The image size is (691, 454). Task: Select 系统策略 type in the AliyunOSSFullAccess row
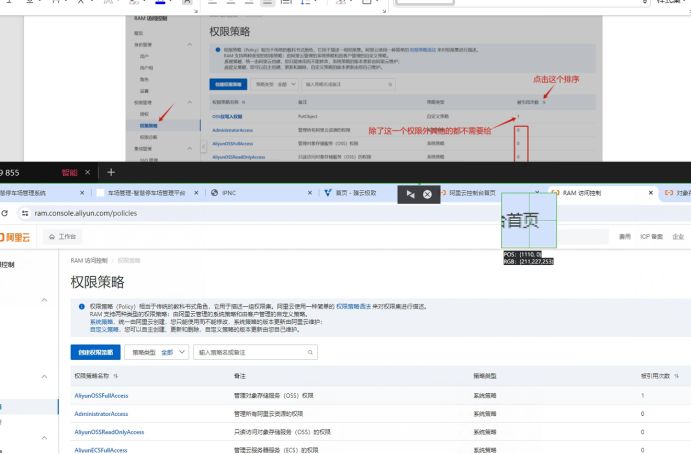coord(485,396)
